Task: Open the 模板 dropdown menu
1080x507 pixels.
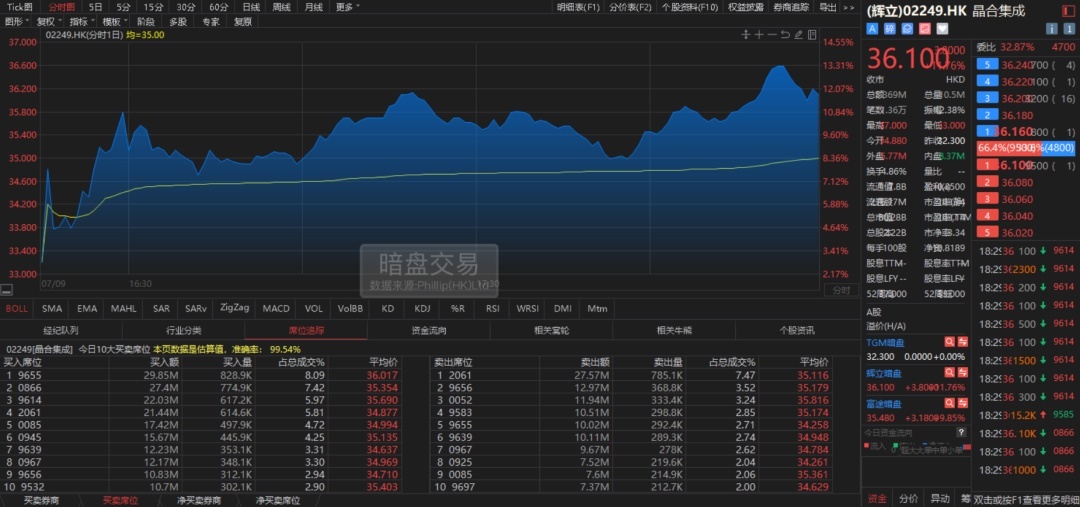Action: pos(114,21)
